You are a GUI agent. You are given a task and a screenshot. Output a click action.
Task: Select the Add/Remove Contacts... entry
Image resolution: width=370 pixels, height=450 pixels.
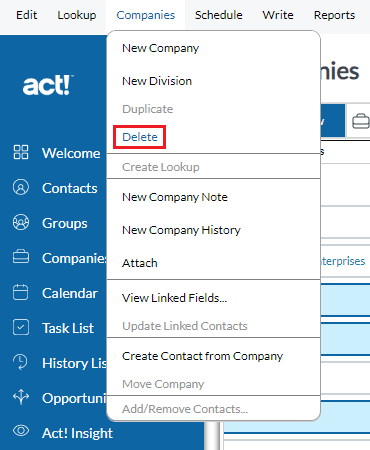tap(185, 409)
